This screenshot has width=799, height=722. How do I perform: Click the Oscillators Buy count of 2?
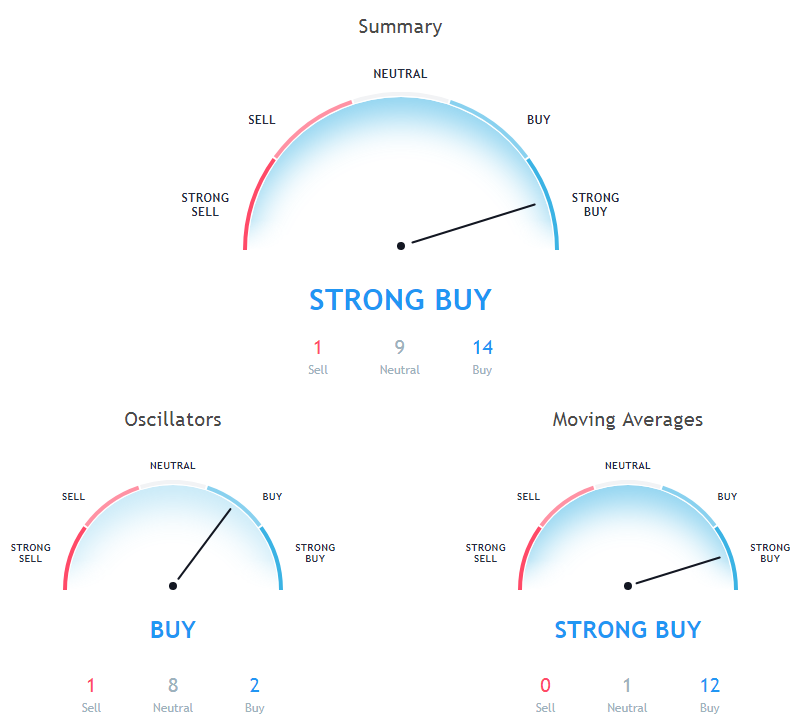tap(255, 686)
